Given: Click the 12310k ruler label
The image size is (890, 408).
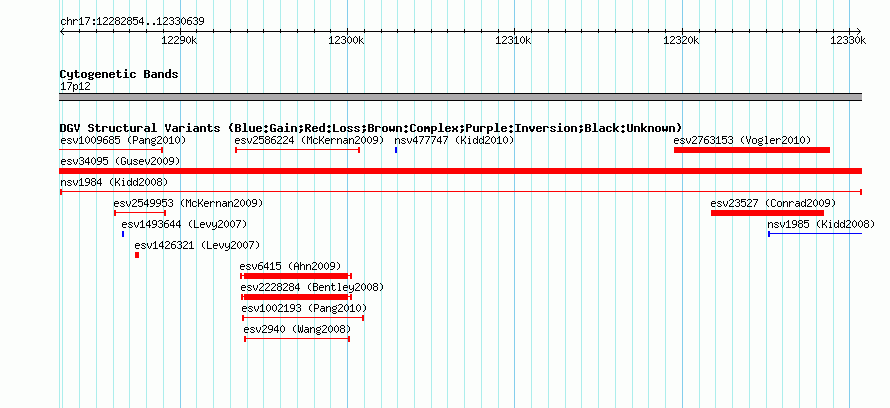Looking at the screenshot, I should tap(514, 40).
